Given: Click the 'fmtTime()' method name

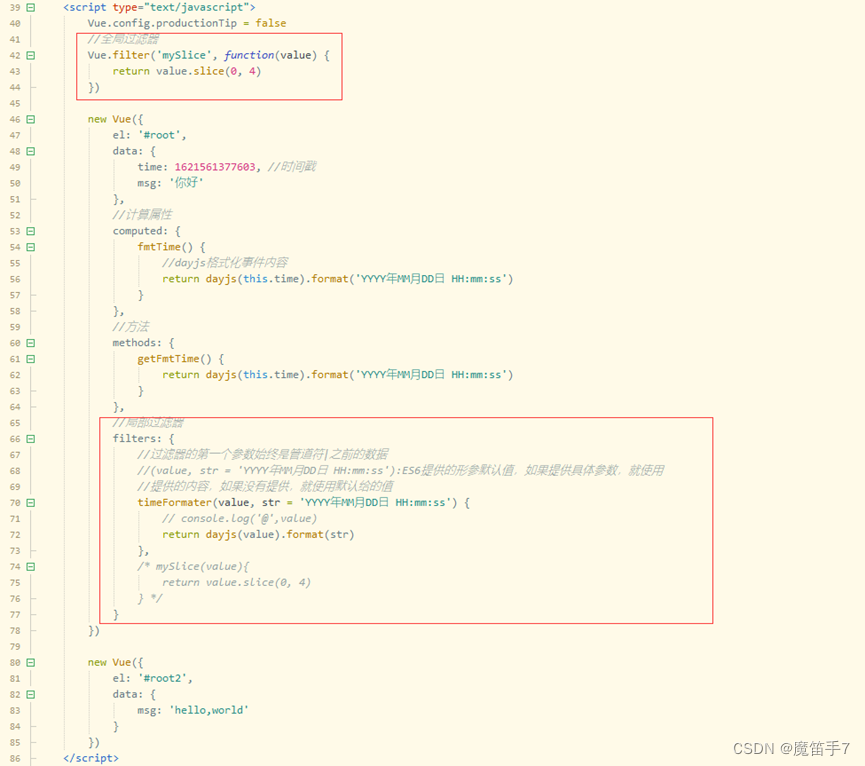Looking at the screenshot, I should (165, 247).
